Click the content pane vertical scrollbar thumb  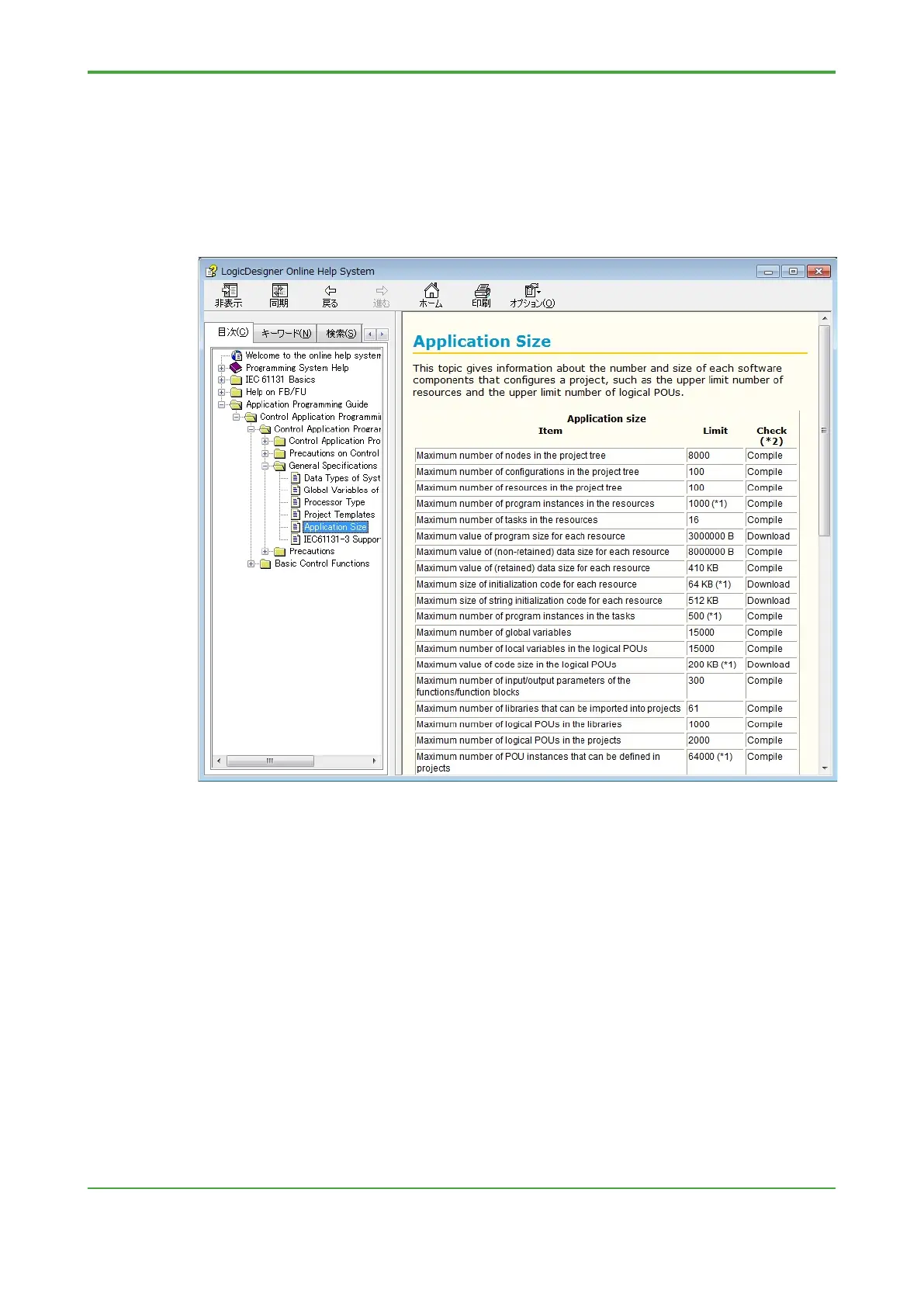825,431
